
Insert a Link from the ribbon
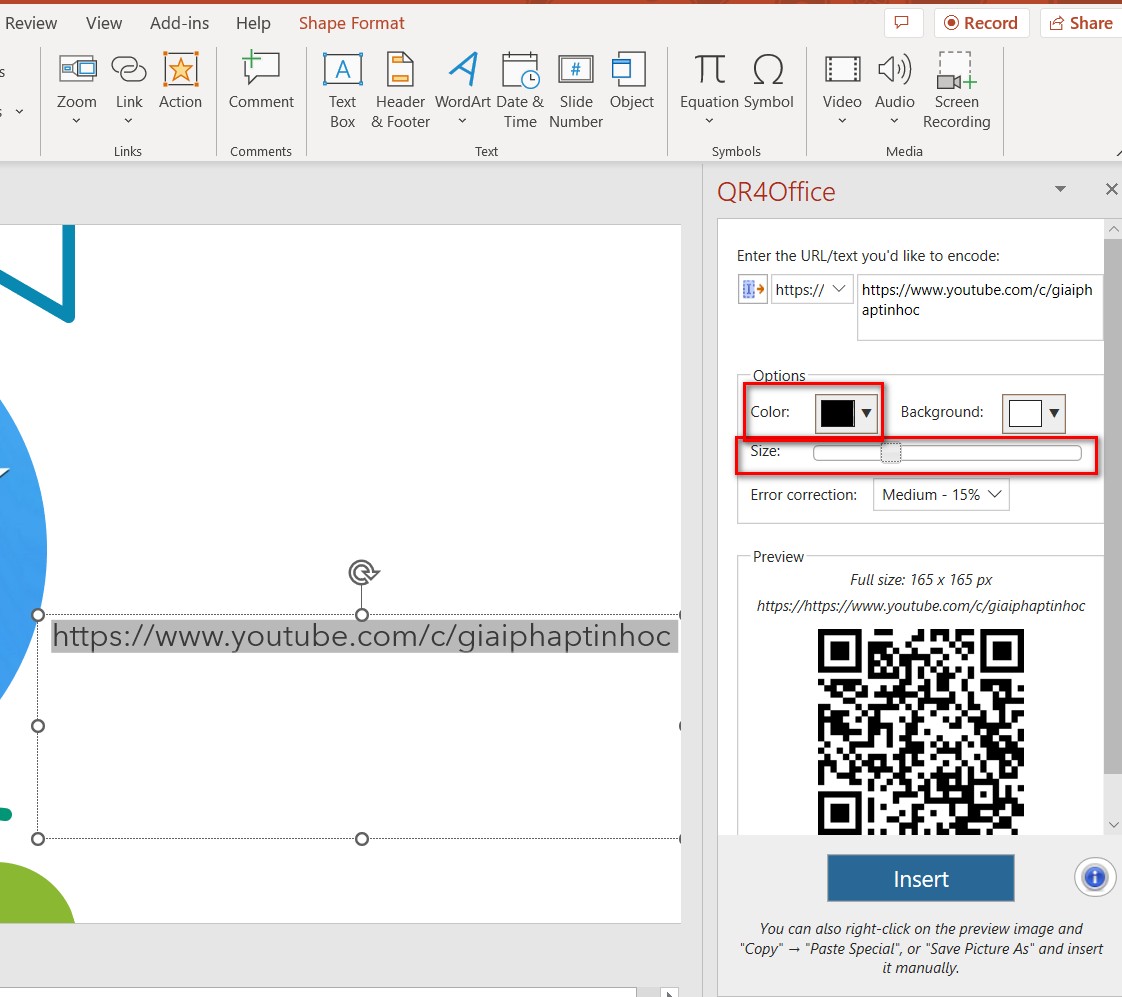(x=129, y=81)
